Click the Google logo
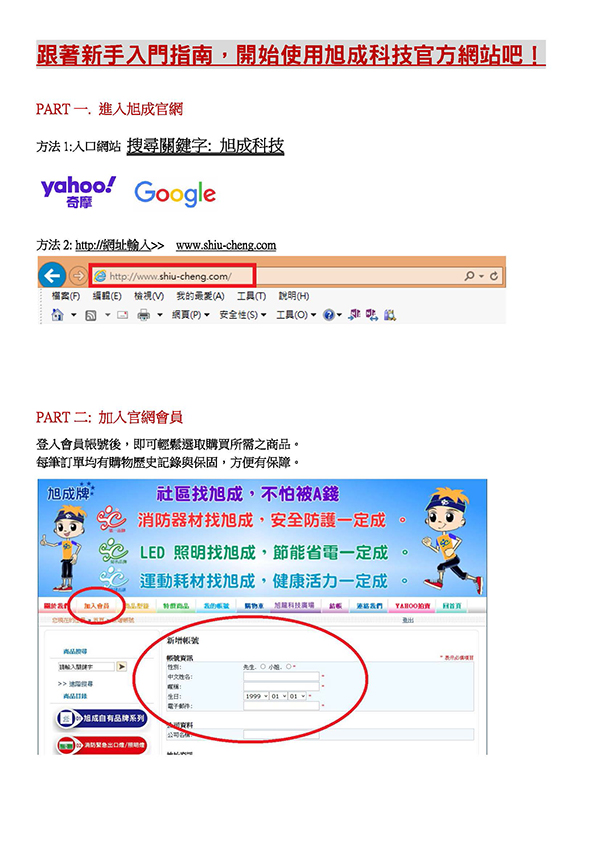Screen dimensions: 600x848 (175, 194)
